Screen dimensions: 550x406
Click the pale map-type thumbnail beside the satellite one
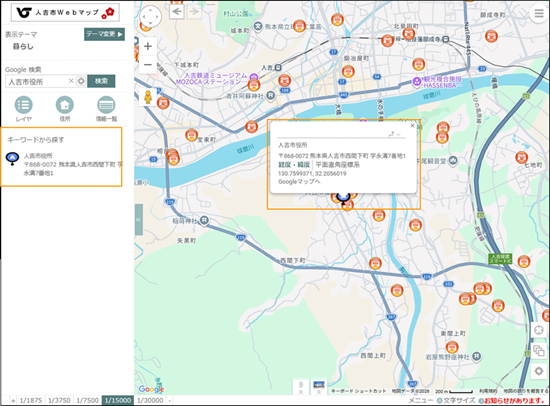301,387
